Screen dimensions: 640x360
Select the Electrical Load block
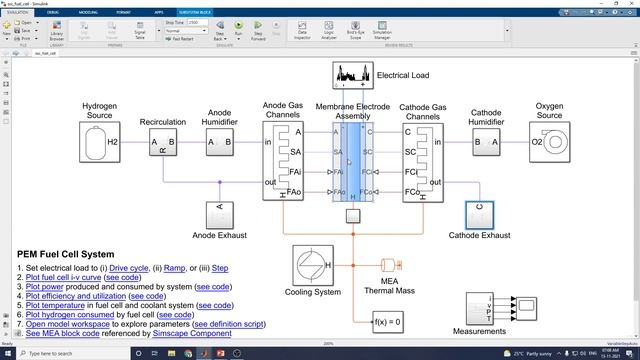(353, 75)
